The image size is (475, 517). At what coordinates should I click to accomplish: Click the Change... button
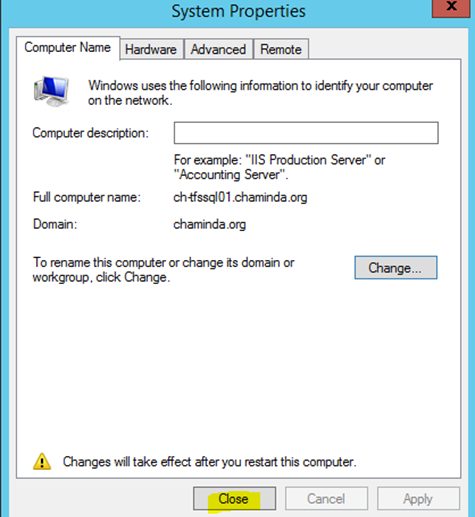tap(396, 268)
